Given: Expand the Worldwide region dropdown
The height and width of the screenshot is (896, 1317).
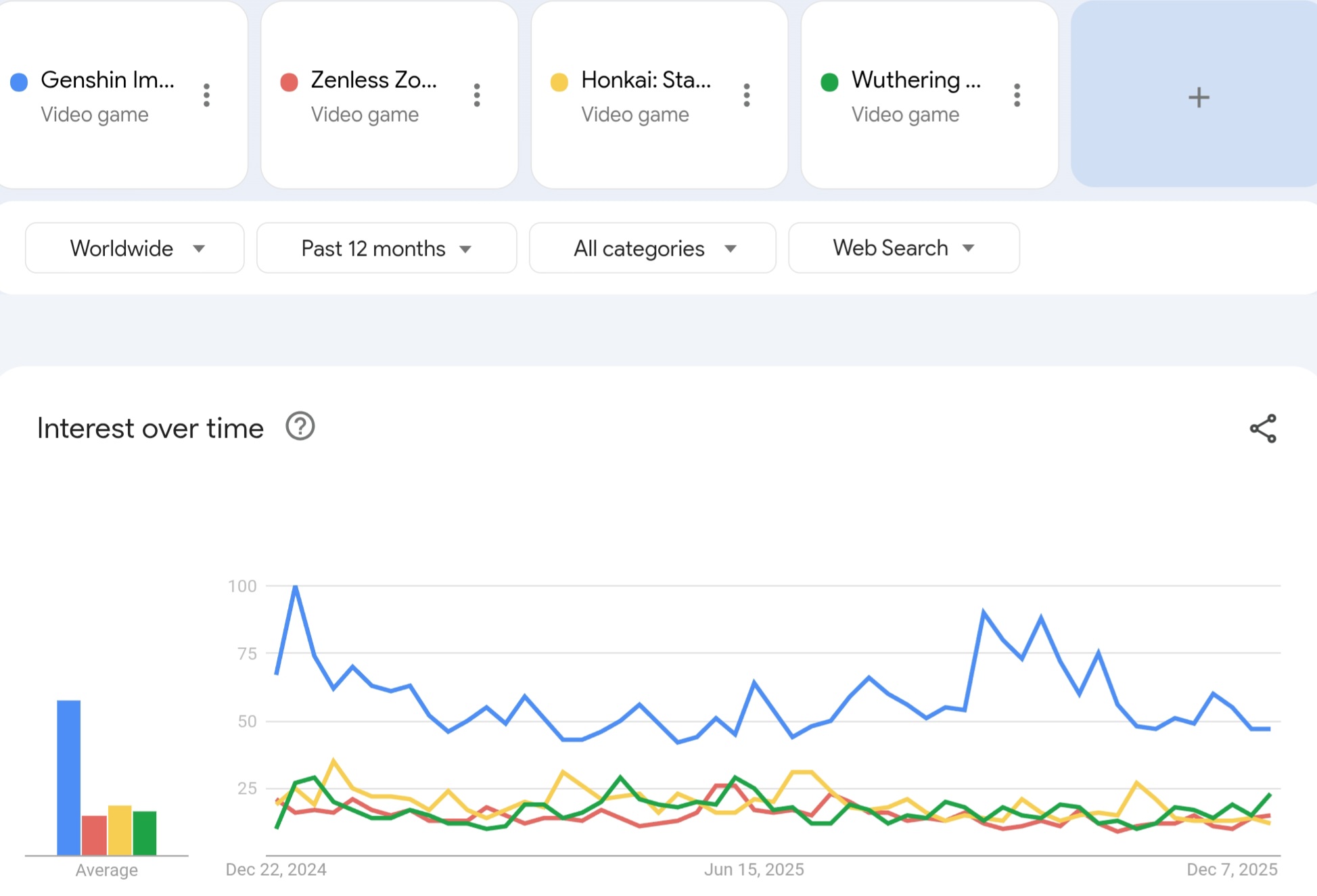Looking at the screenshot, I should pos(135,248).
